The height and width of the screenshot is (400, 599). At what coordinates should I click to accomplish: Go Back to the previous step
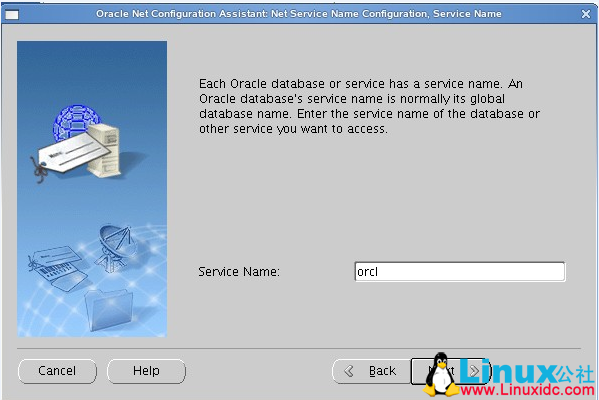point(372,371)
